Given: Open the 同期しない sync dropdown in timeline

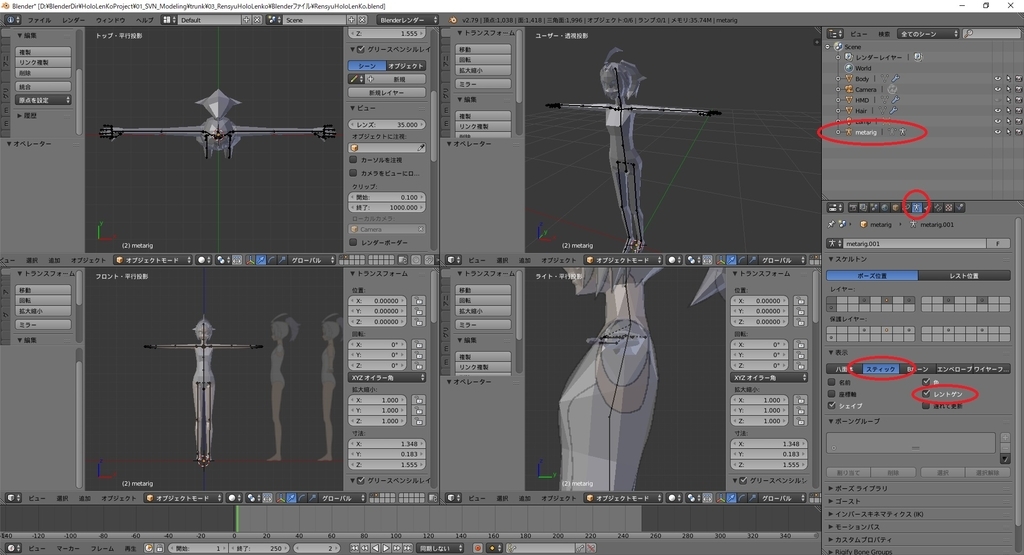Looking at the screenshot, I should [440, 548].
